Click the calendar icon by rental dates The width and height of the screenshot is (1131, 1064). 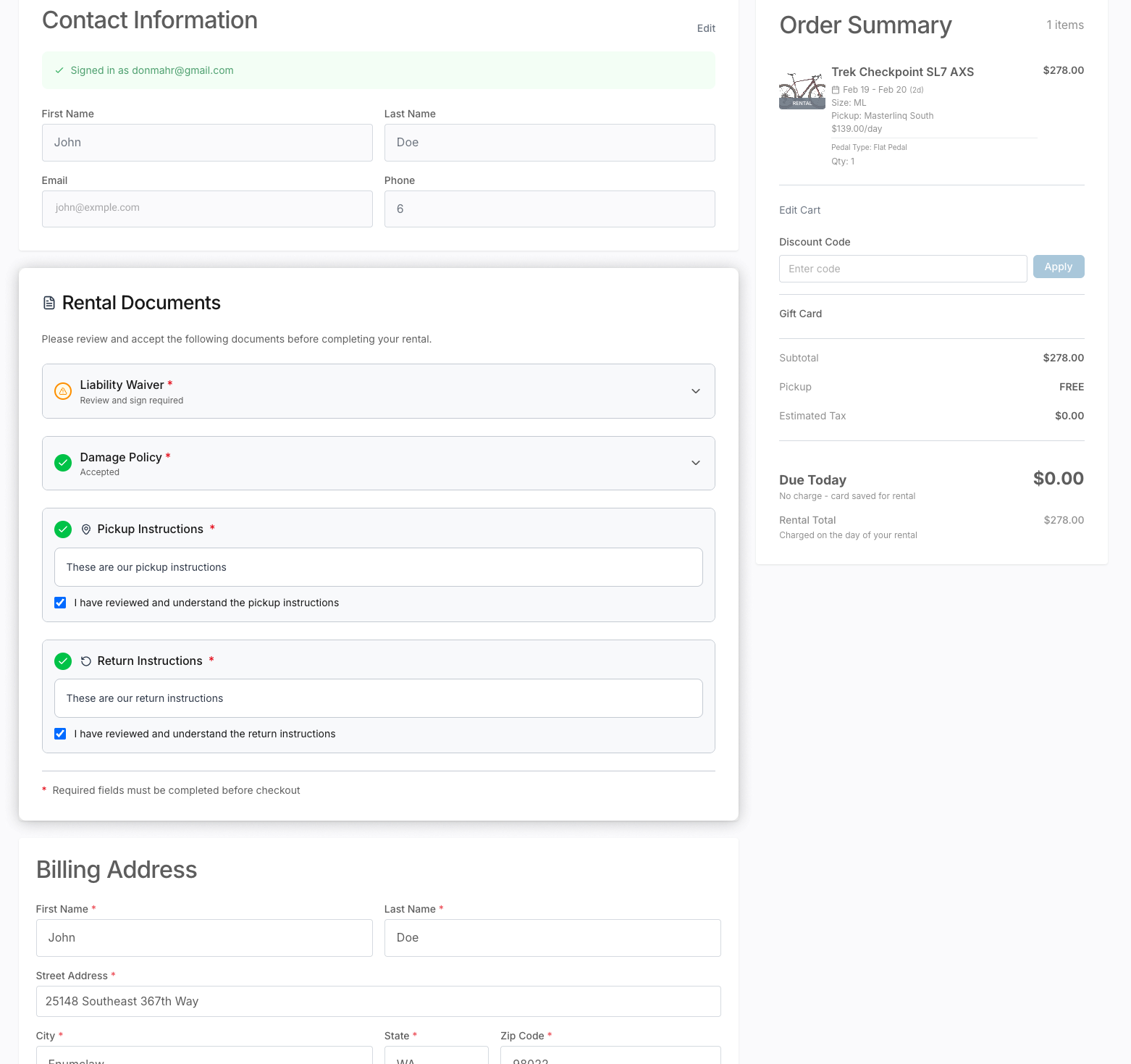coord(836,90)
